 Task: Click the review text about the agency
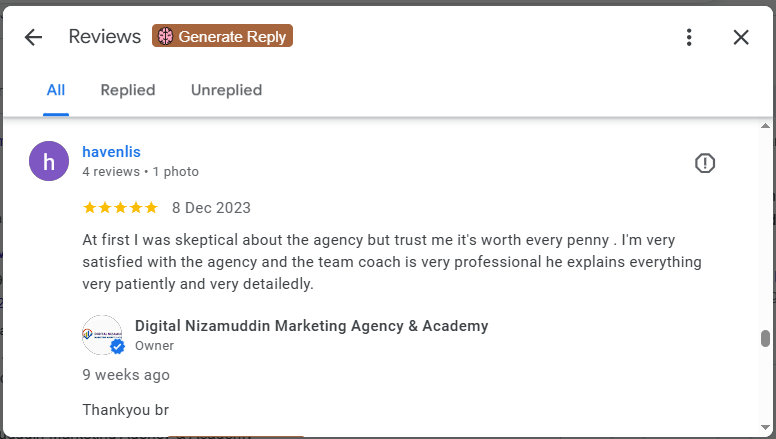coord(391,262)
